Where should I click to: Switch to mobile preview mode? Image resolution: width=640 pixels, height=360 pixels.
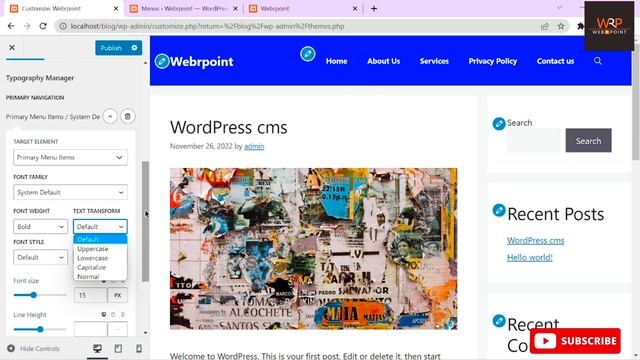coord(139,349)
